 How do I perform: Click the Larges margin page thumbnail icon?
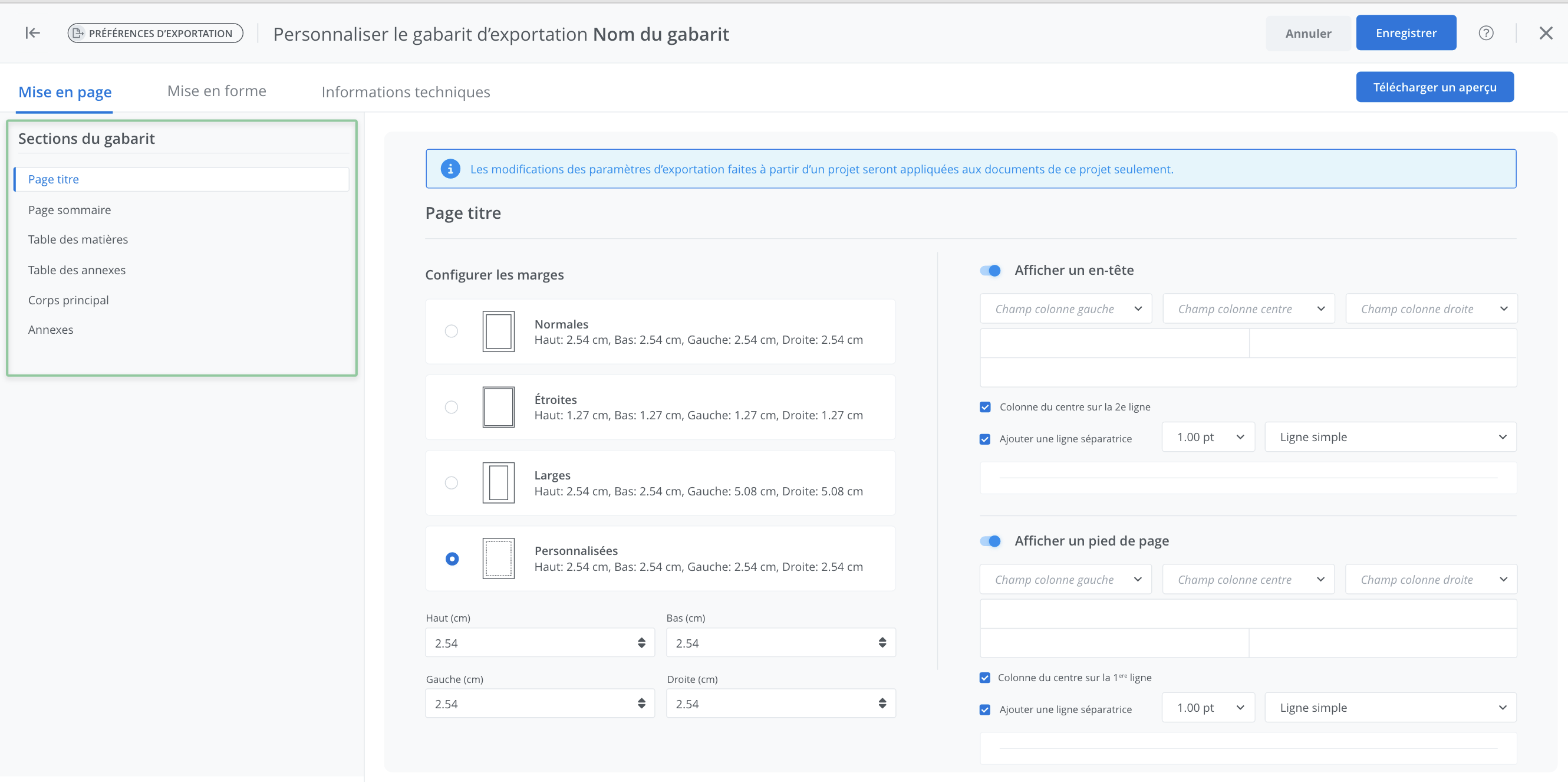pyautogui.click(x=498, y=482)
